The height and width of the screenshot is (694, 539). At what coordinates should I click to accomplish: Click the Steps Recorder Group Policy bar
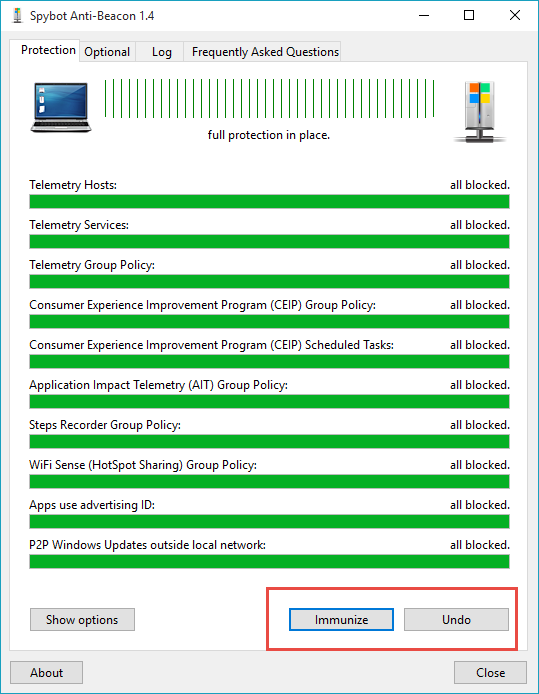click(x=269, y=441)
